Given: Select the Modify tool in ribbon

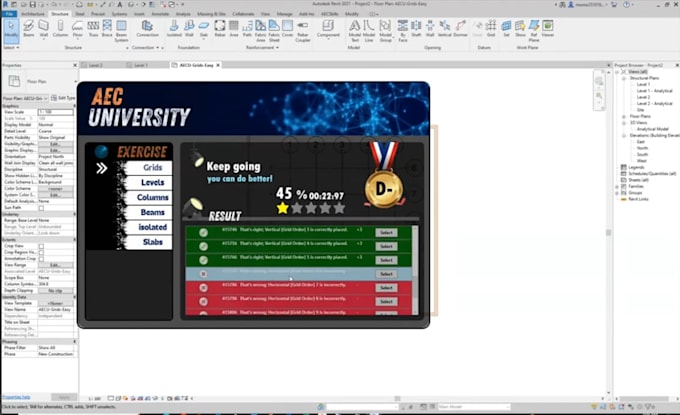Looking at the screenshot, I should coord(11,29).
